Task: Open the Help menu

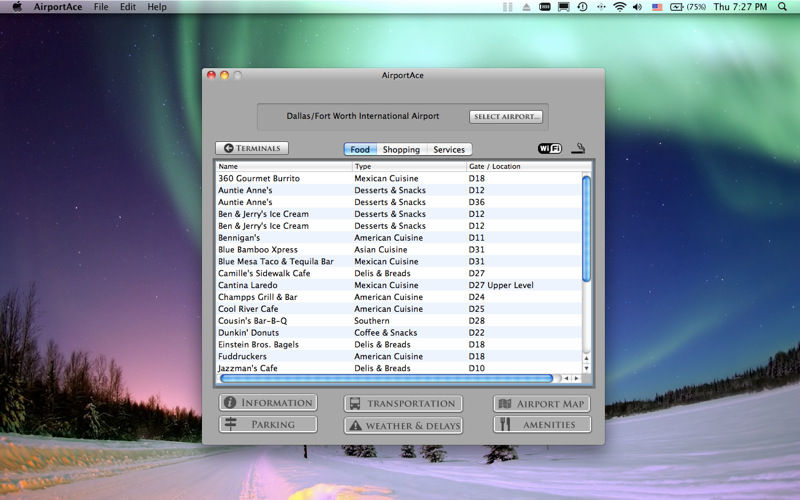Action: click(157, 7)
